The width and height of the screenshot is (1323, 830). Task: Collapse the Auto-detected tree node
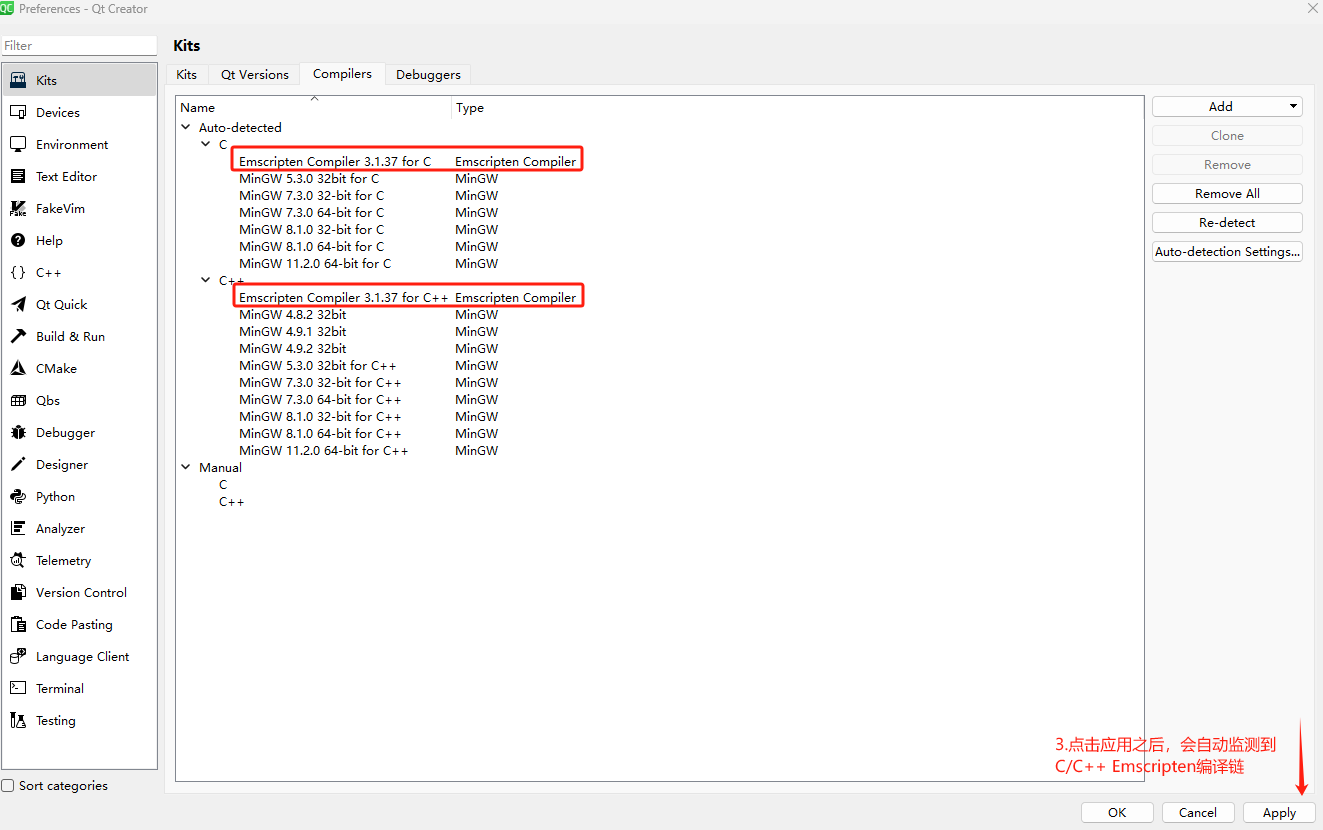coord(186,127)
